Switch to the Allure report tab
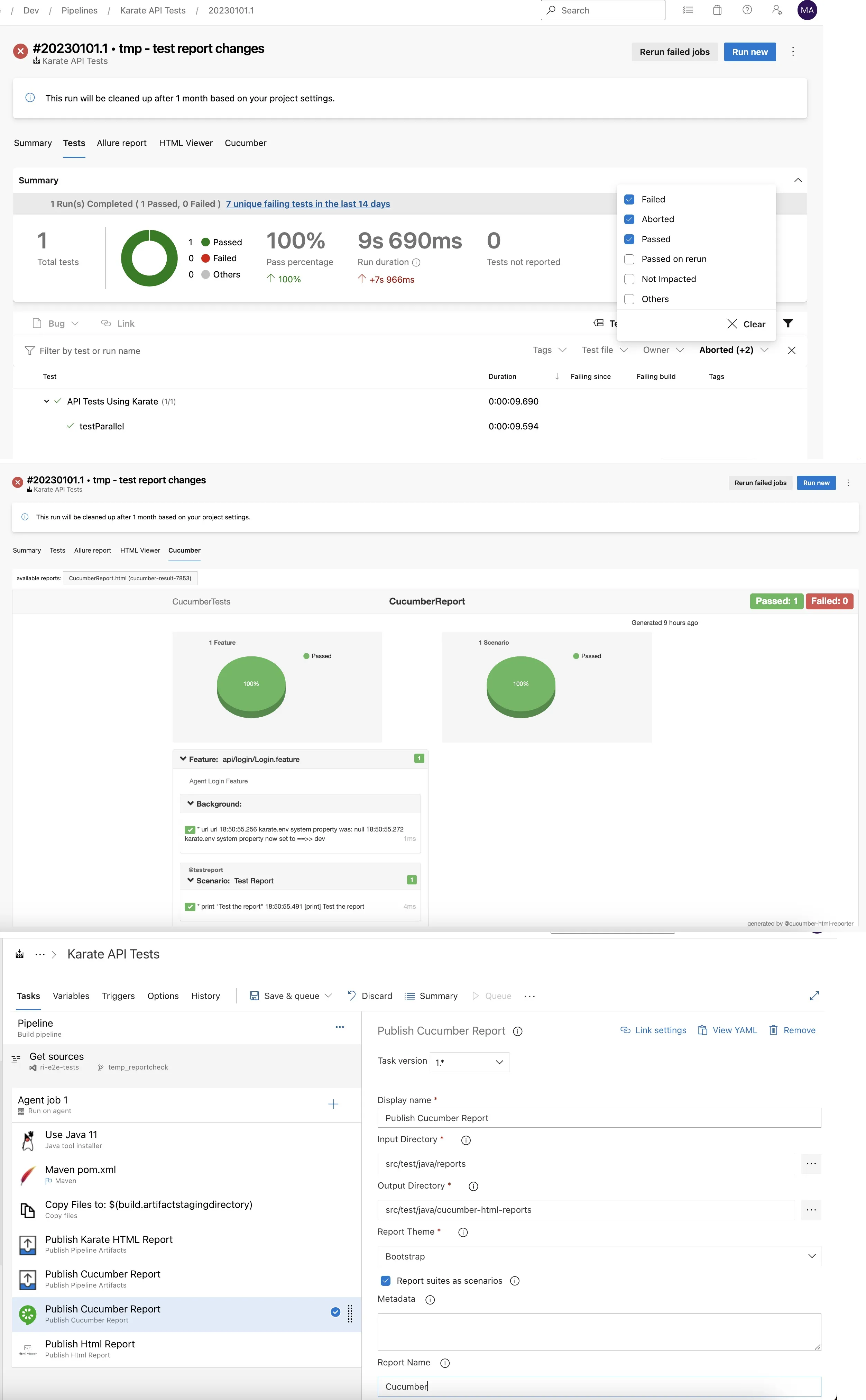The width and height of the screenshot is (866, 1400). tap(121, 143)
